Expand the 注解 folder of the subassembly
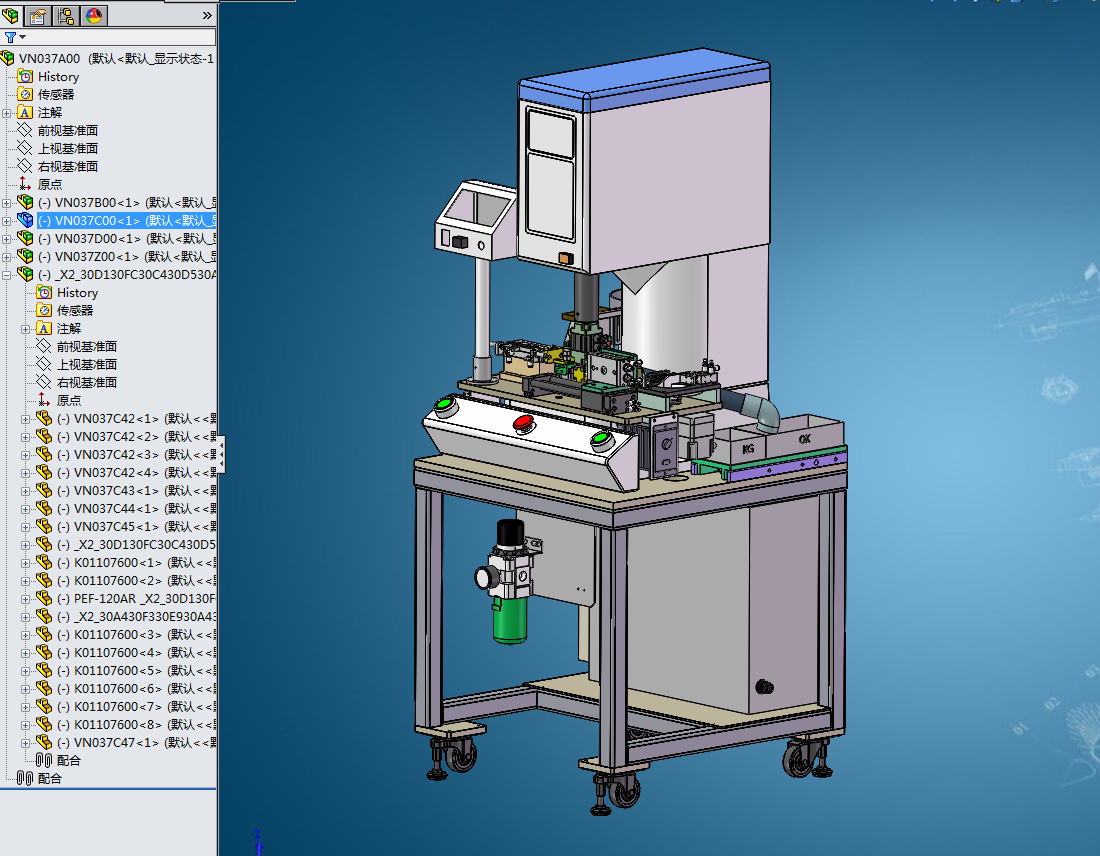The height and width of the screenshot is (856, 1100). click(x=25, y=329)
